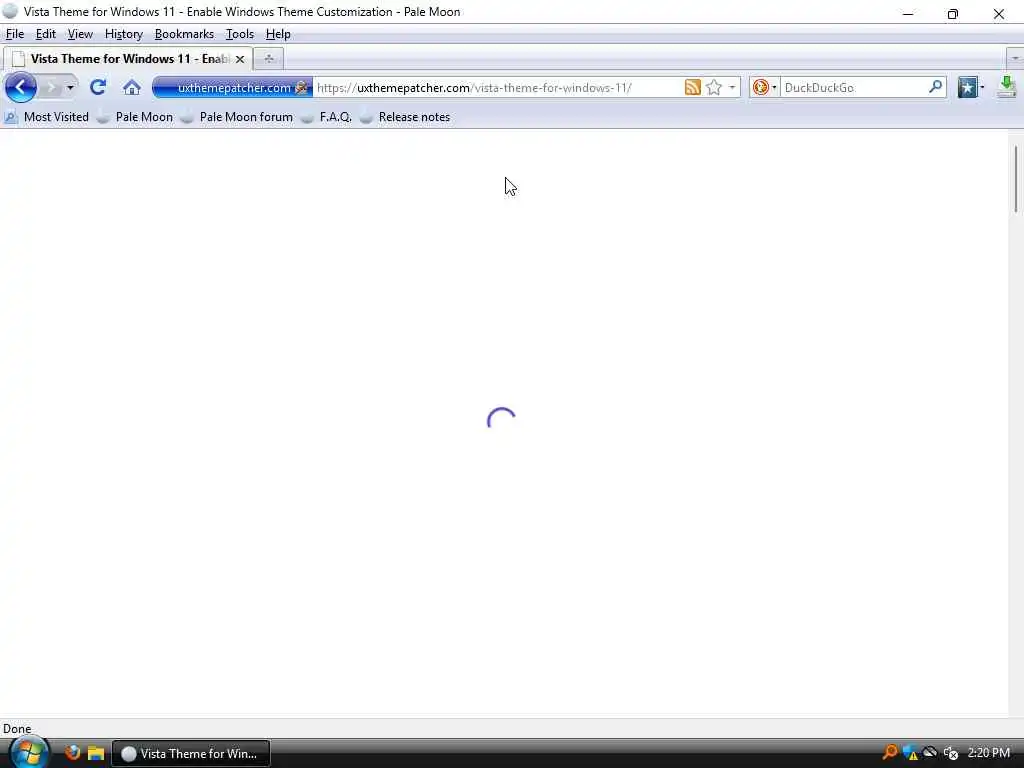Open the Pale Moon bookmark
Screen dimensions: 1024x768
click(x=135, y=117)
